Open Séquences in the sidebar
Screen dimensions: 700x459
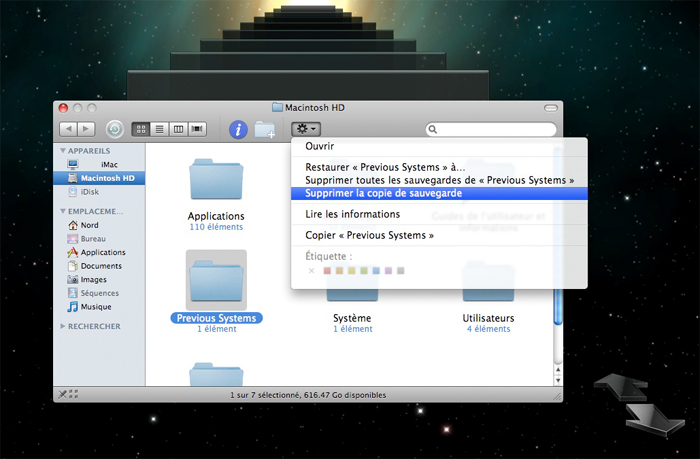pyautogui.click(x=99, y=293)
